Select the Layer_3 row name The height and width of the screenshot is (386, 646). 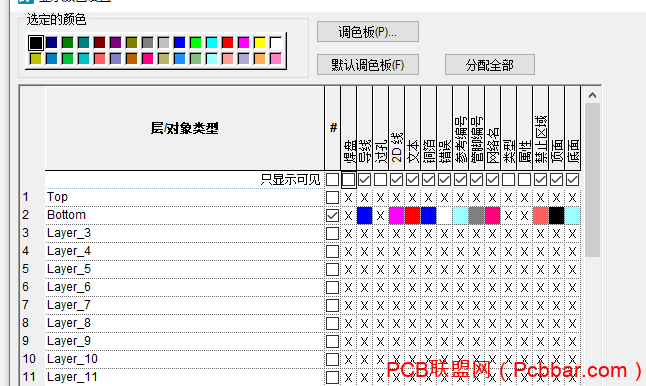click(x=69, y=233)
